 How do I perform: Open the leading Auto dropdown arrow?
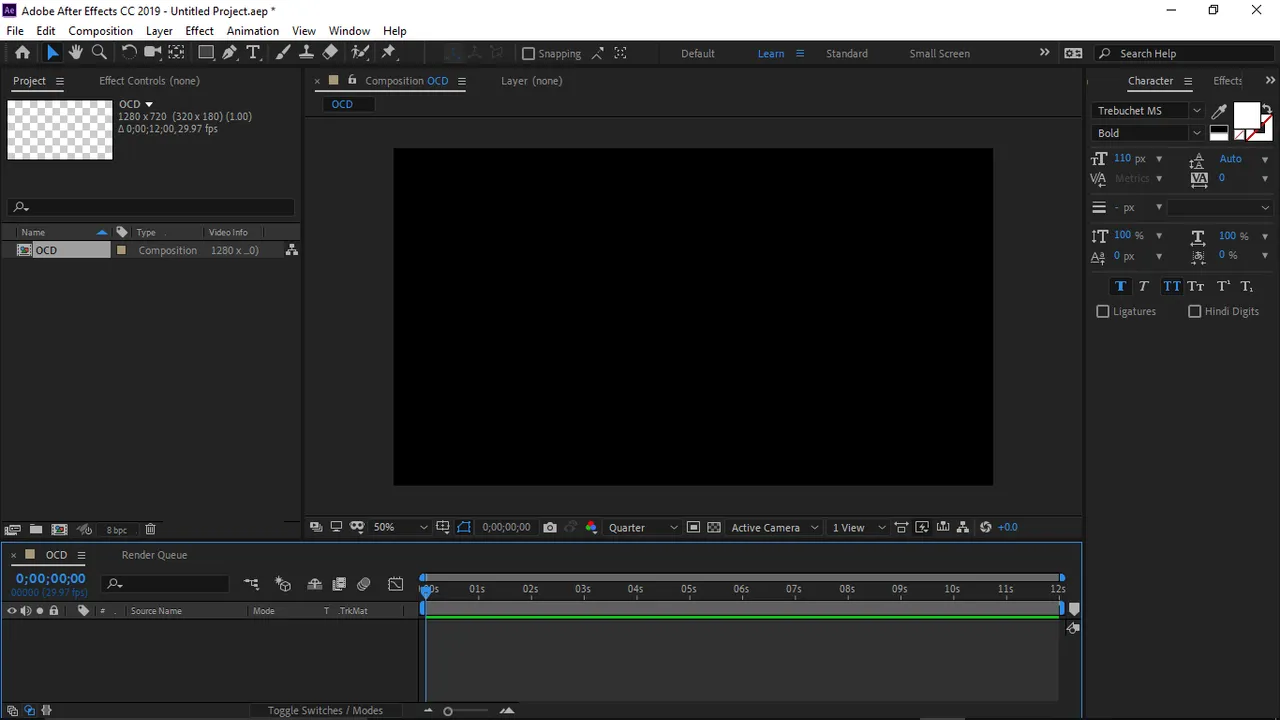[x=1264, y=160]
